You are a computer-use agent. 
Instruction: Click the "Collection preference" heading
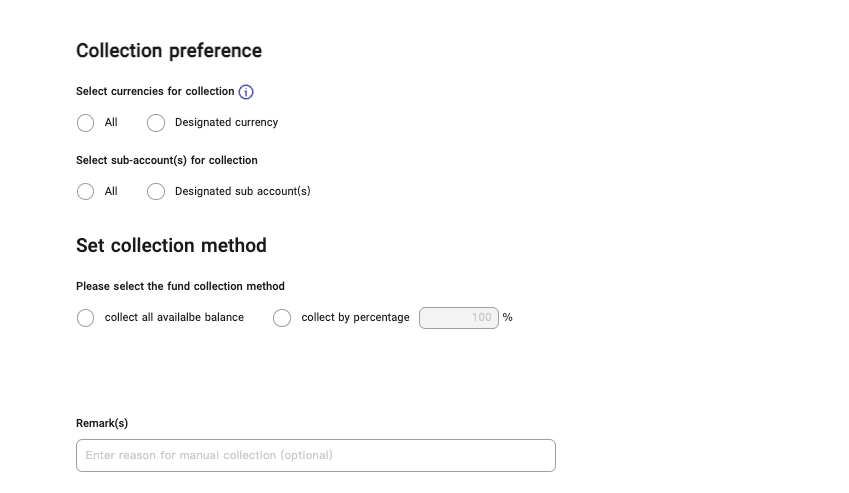(x=169, y=51)
